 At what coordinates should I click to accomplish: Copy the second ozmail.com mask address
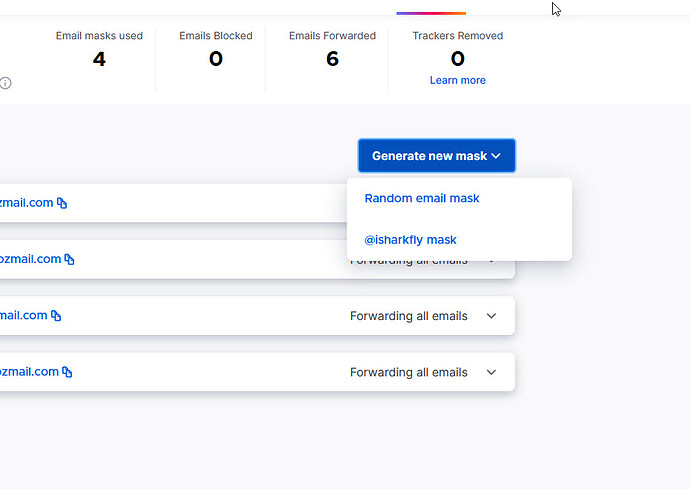(x=70, y=259)
